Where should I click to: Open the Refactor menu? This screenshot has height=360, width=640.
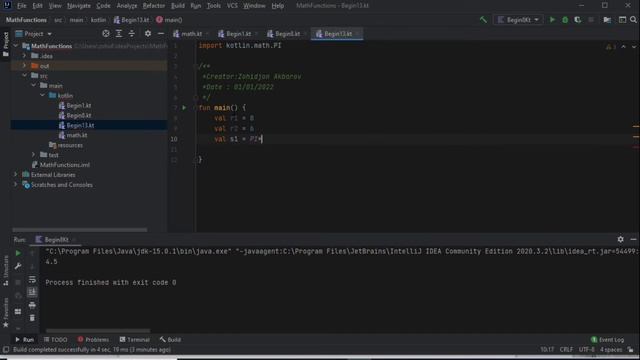click(x=153, y=6)
